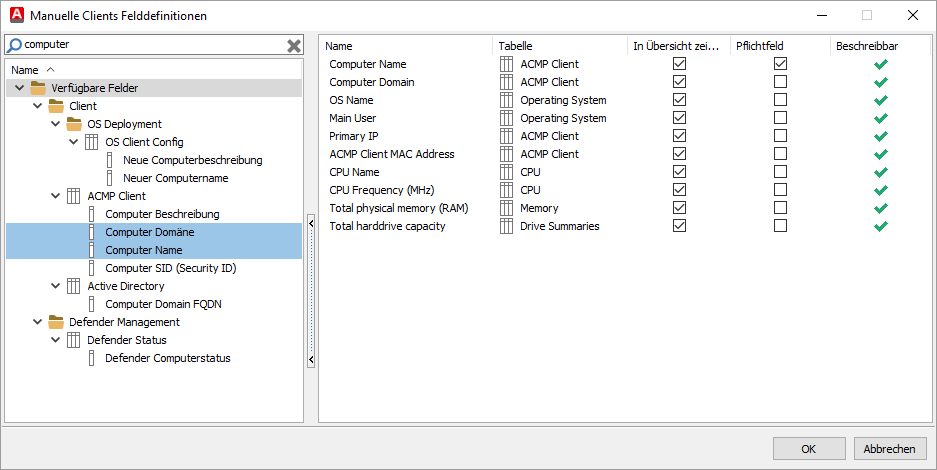Click the table icon beside Drive Summaries
Image resolution: width=937 pixels, height=470 pixels.
[507, 226]
